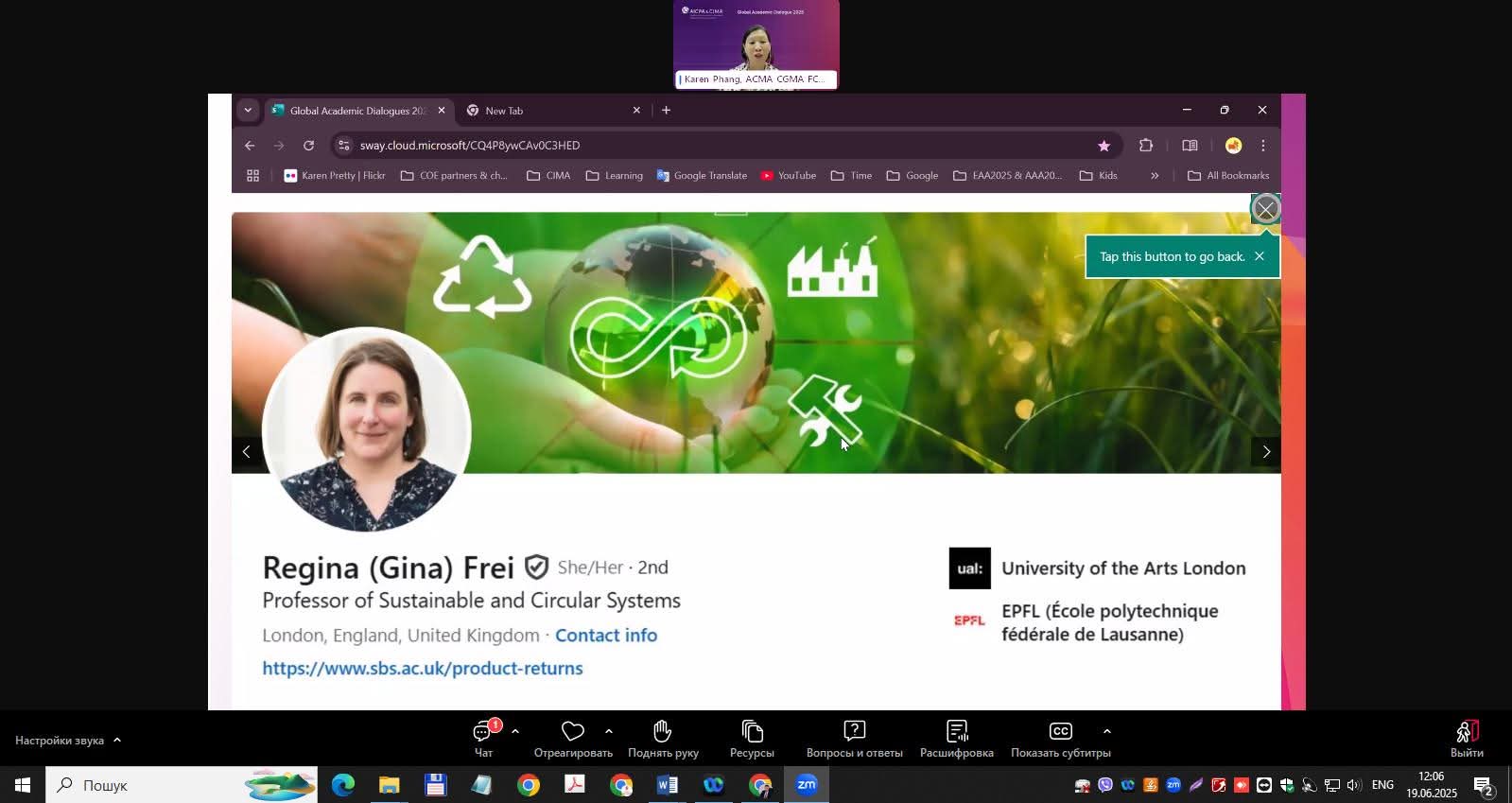The image size is (1512, 803).
Task: Expand the chat options arrow
Action: click(514, 731)
